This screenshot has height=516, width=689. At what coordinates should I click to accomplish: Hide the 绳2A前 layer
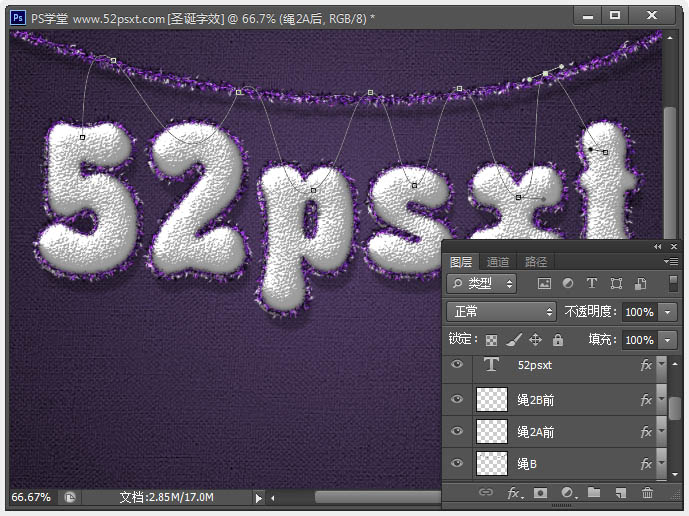point(457,431)
